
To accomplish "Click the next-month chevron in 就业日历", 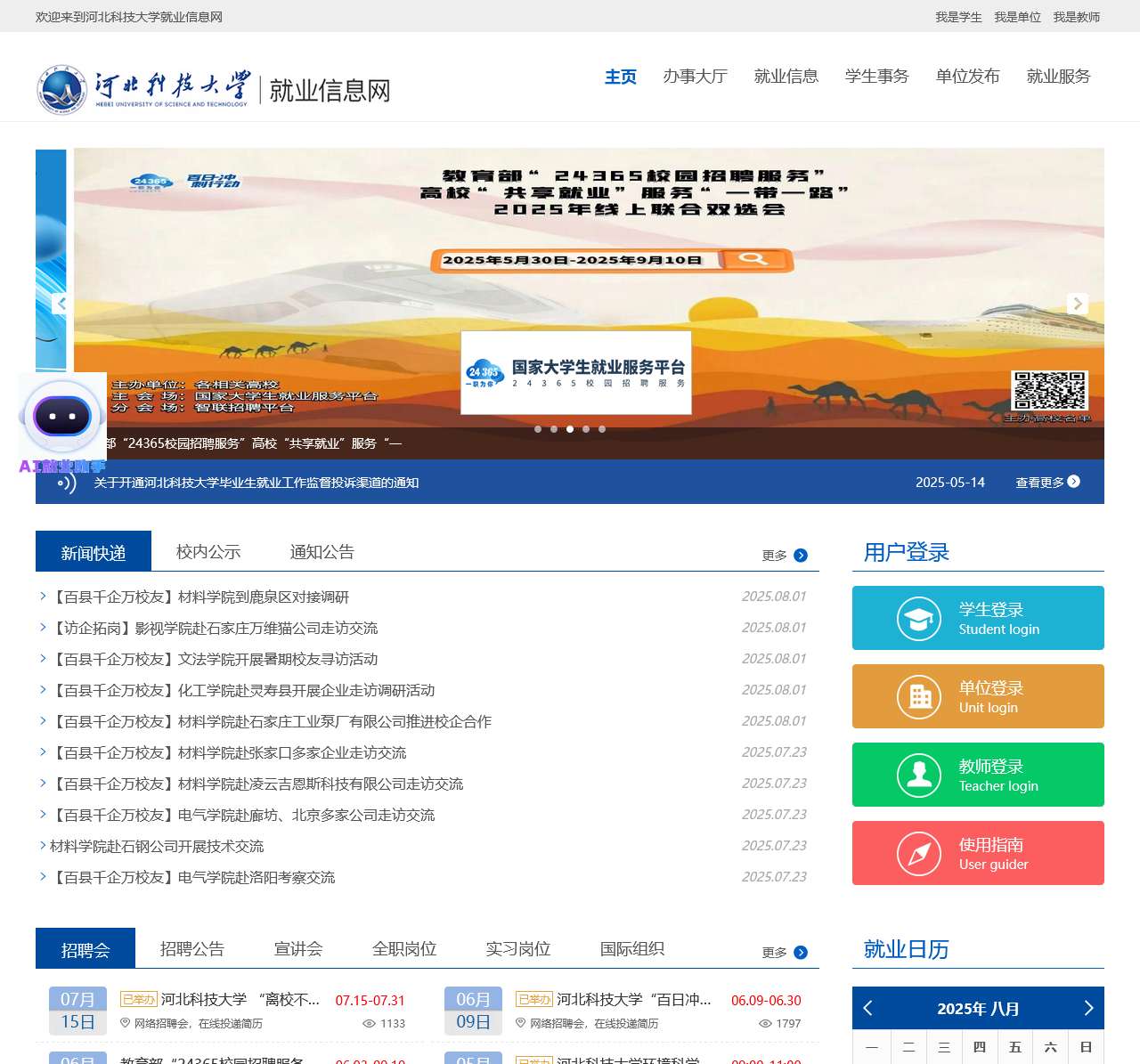I will coord(1087,1008).
